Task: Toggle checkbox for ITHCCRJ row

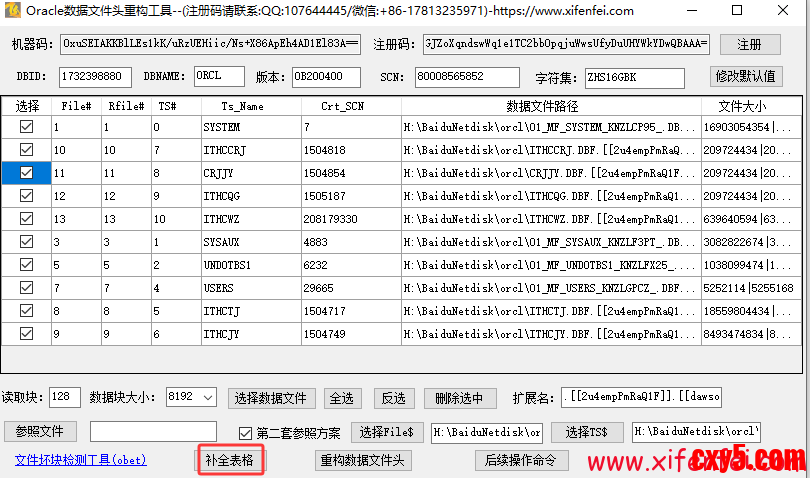Action: coord(26,150)
